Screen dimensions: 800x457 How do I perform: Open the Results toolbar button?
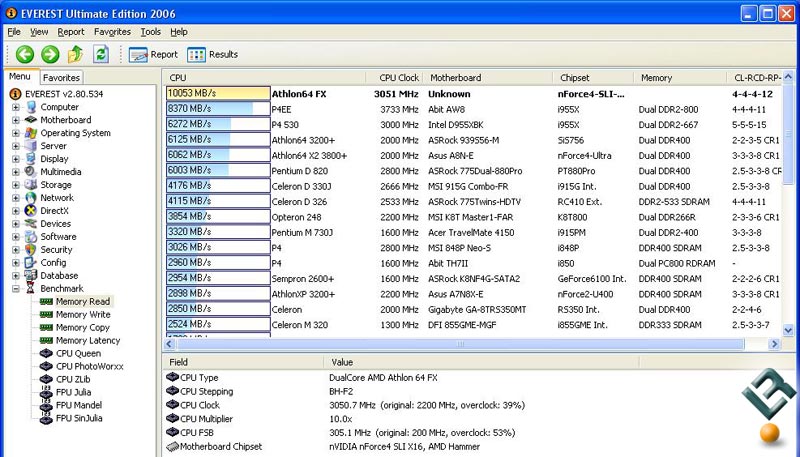213,55
